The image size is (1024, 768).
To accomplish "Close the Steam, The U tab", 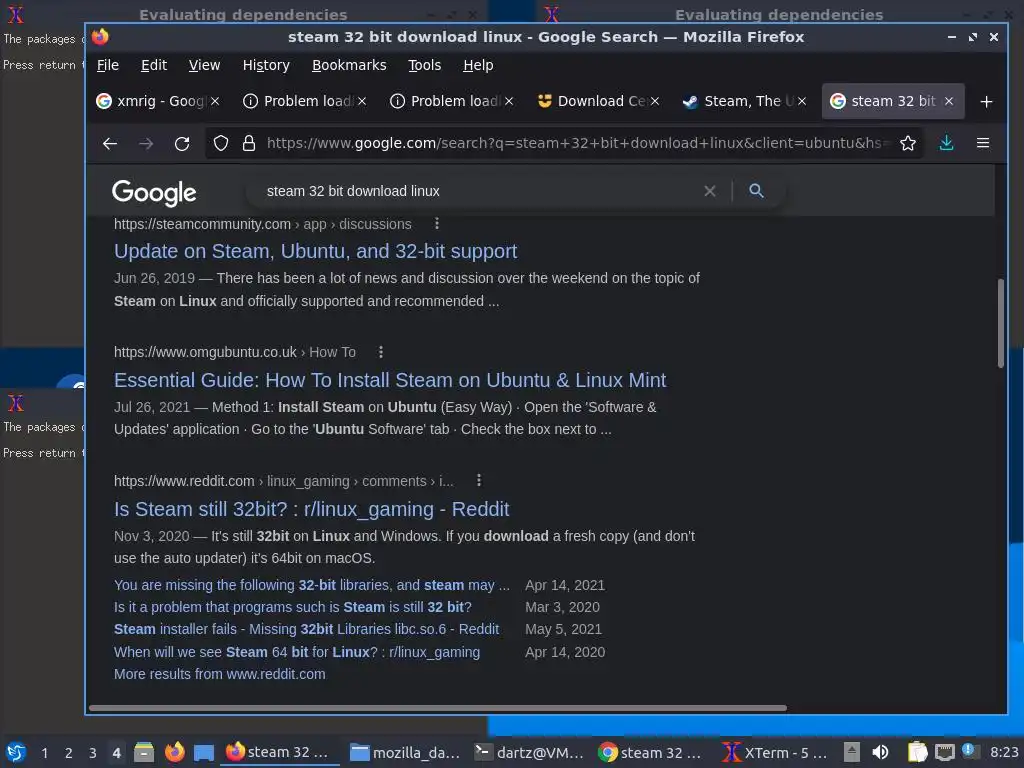I will 802,101.
